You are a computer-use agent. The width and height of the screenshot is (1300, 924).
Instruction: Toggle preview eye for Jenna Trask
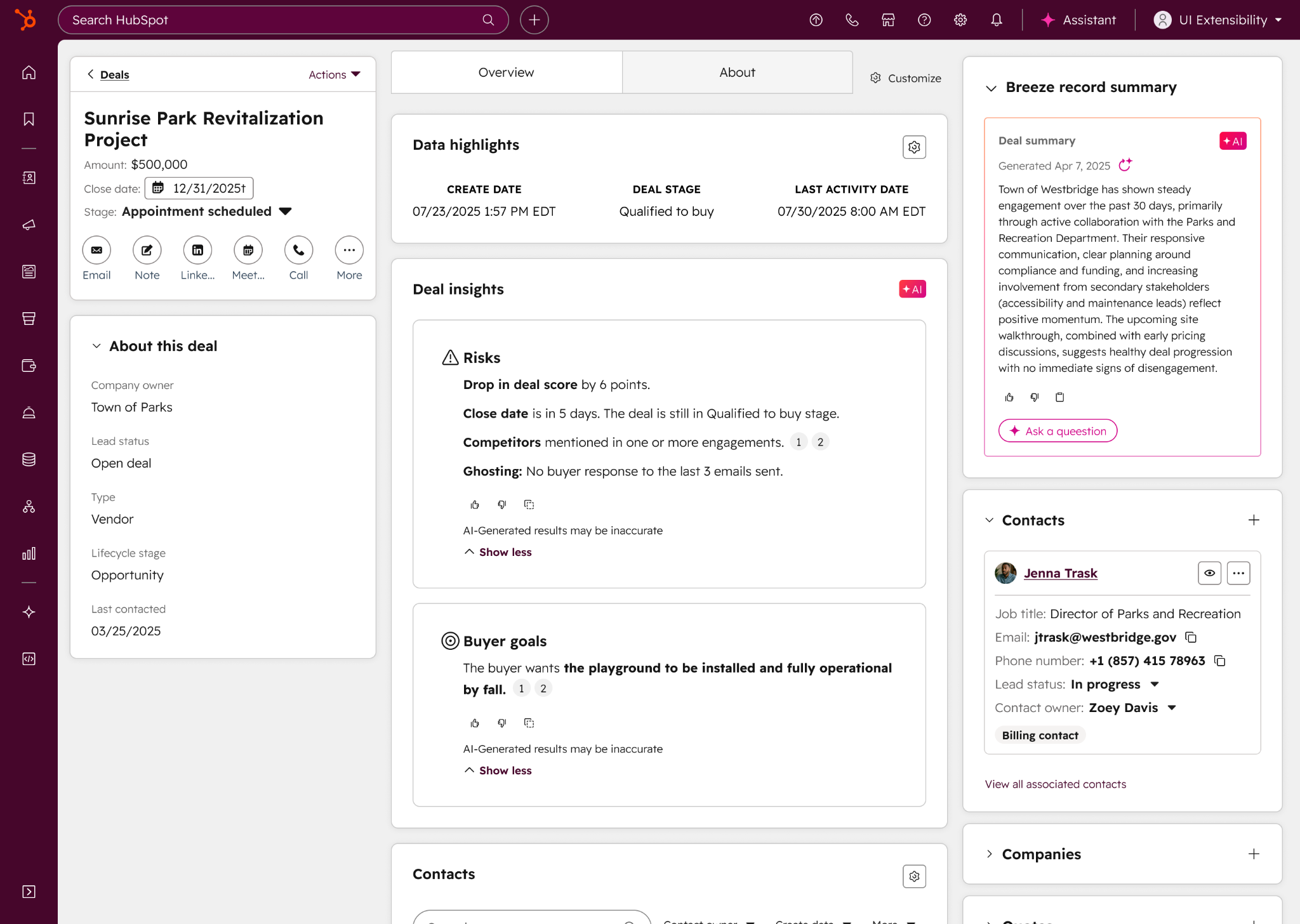click(1209, 573)
